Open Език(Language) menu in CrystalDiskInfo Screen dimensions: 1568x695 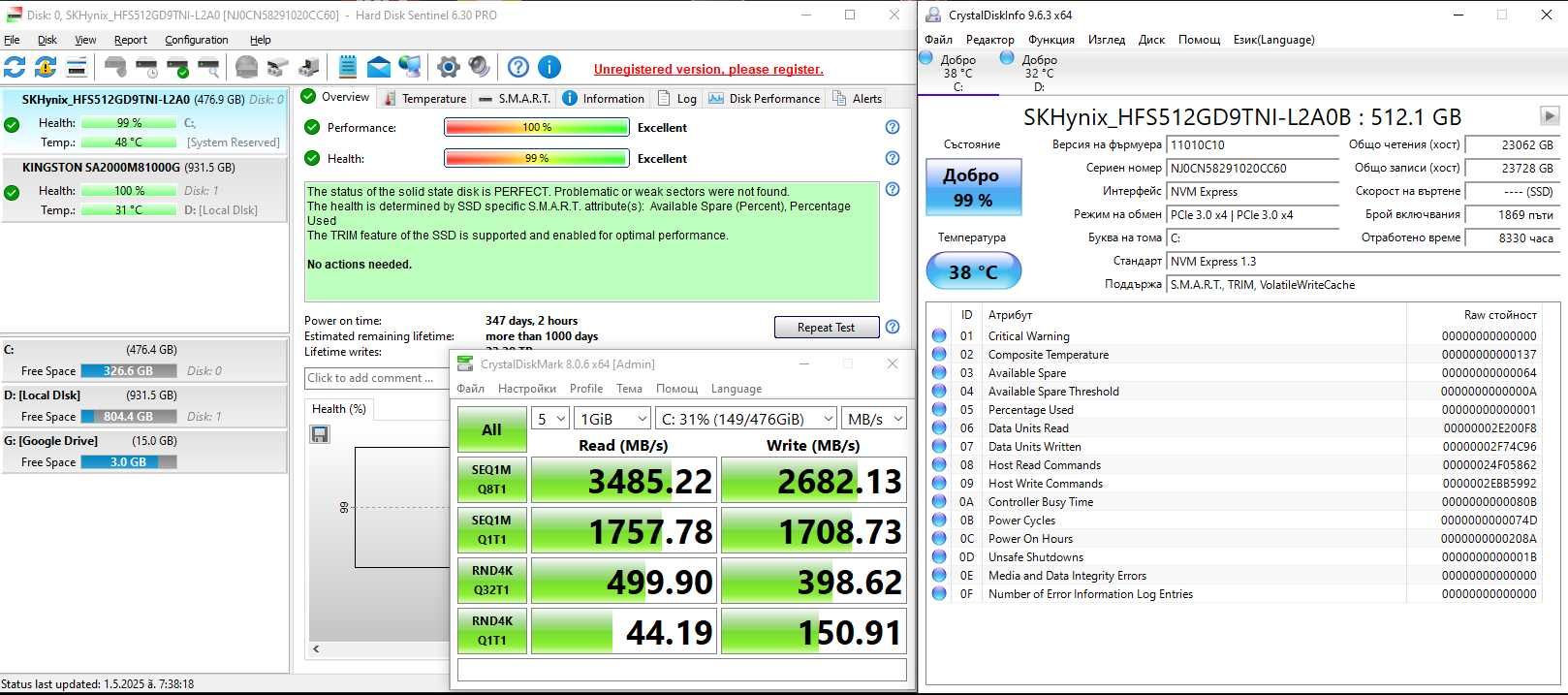tap(1273, 40)
